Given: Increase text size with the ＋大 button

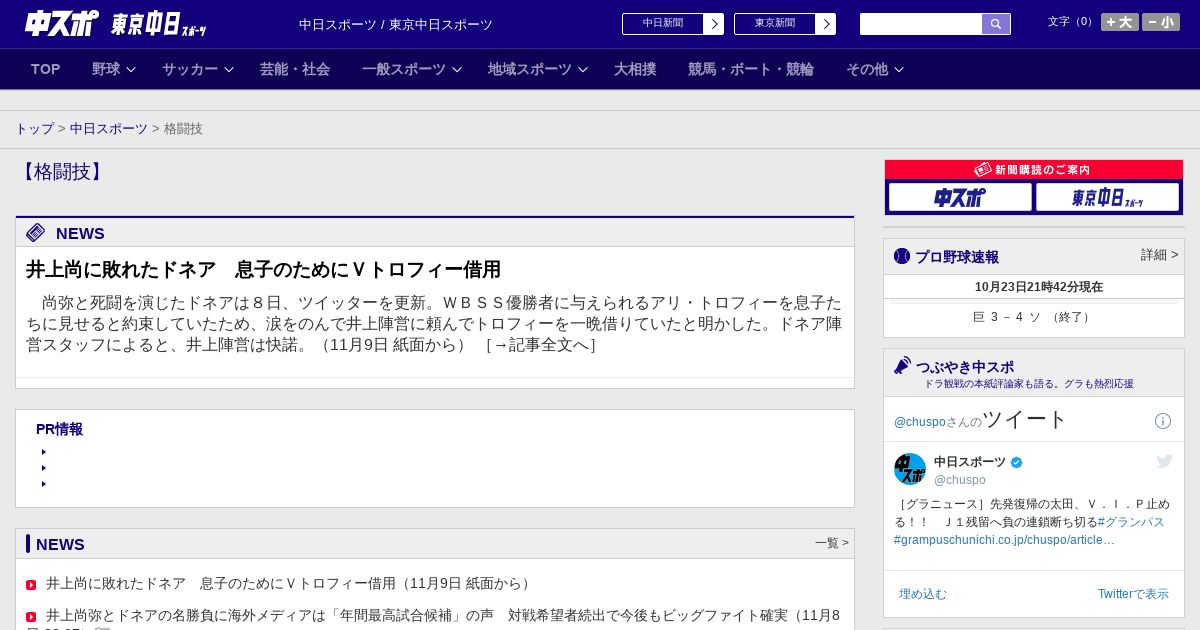Looking at the screenshot, I should click(x=1120, y=22).
